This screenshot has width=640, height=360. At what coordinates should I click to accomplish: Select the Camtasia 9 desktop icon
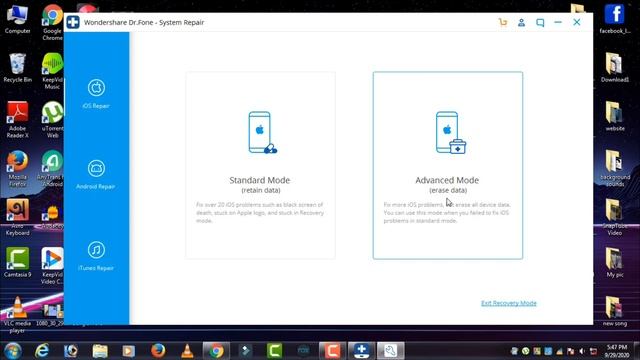point(17,262)
